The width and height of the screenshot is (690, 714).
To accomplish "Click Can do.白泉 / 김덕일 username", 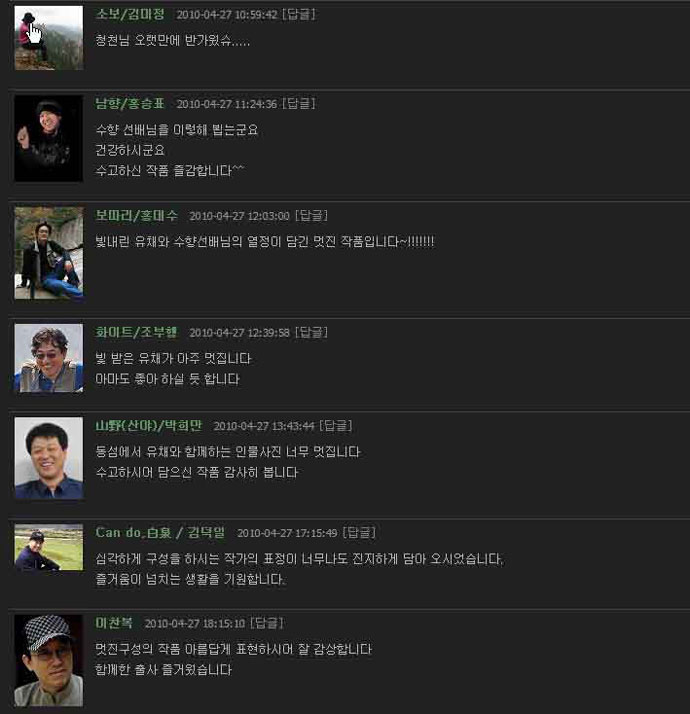I will (160, 532).
